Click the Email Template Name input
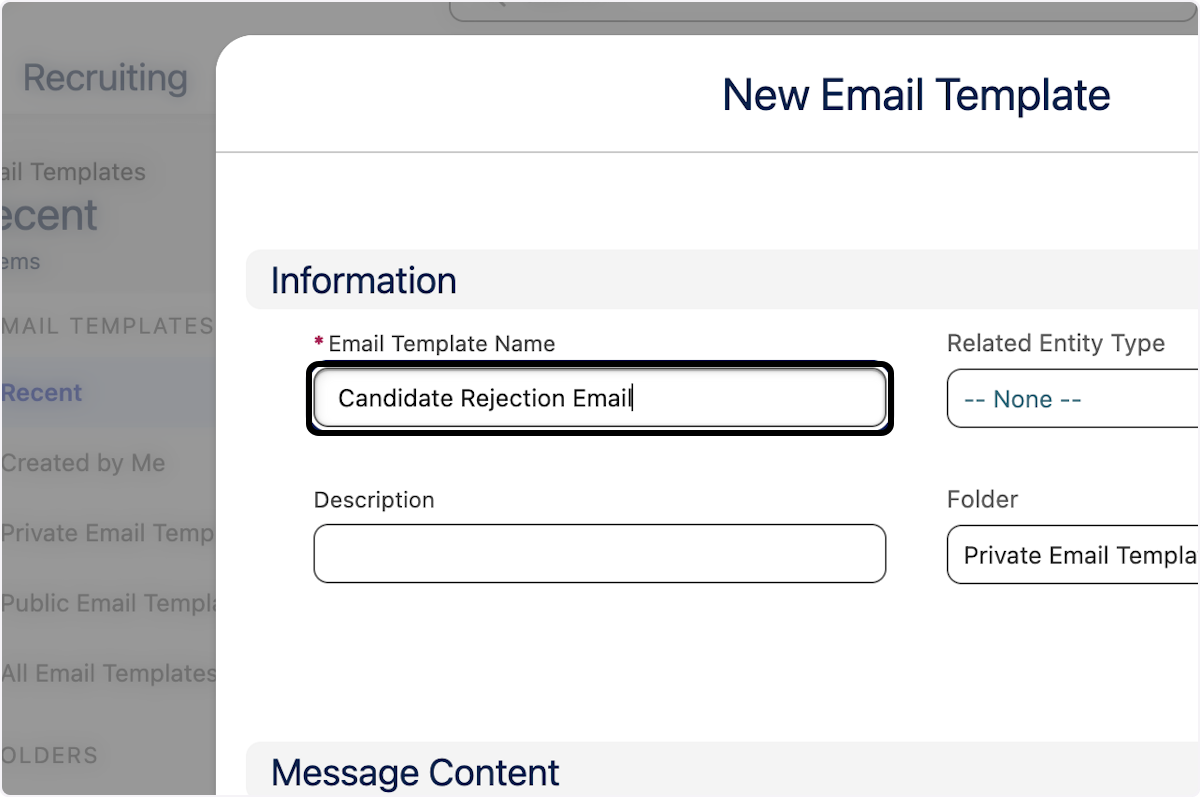The height and width of the screenshot is (797, 1200). 600,398
